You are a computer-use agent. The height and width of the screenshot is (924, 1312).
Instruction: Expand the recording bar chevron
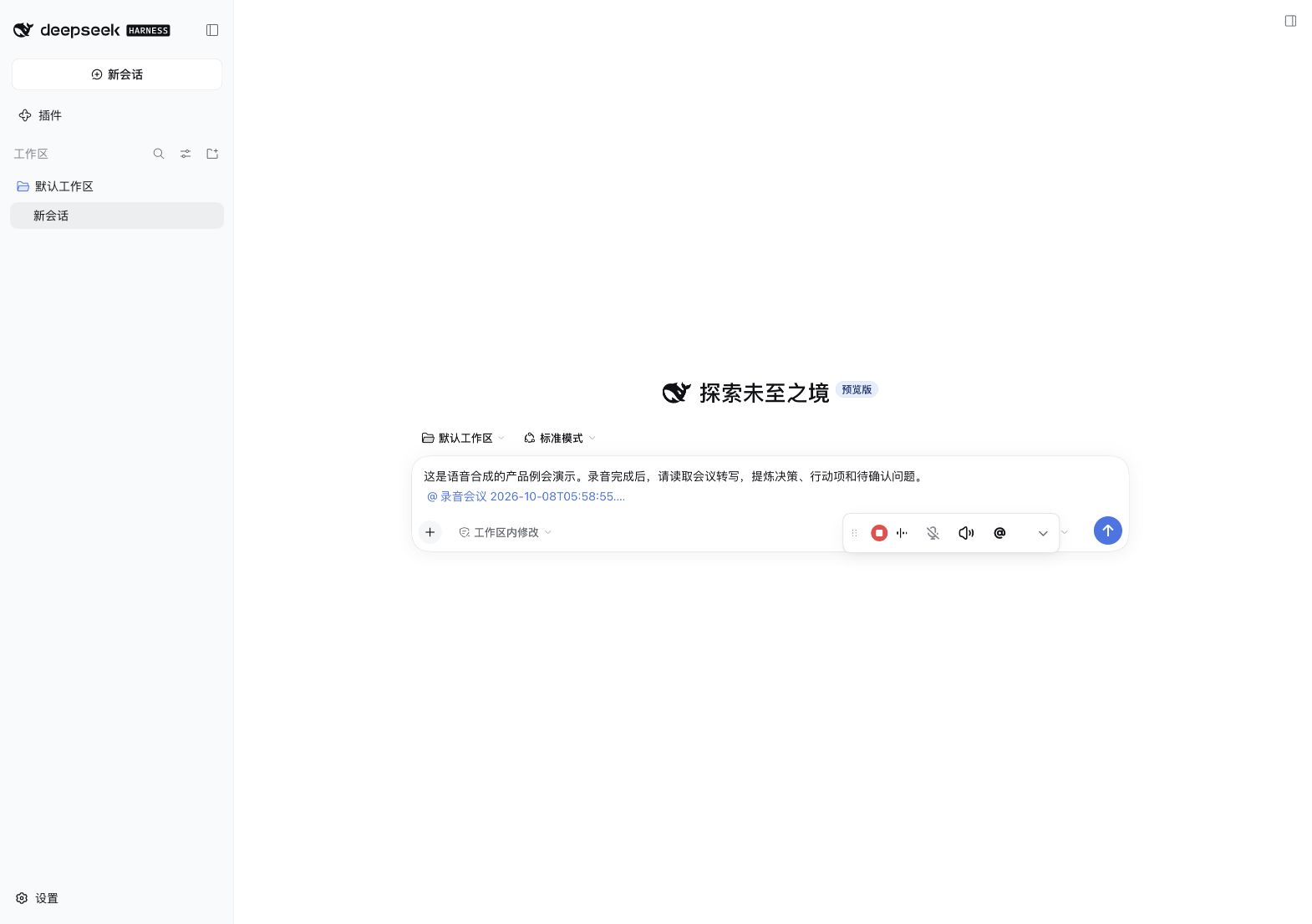point(1043,533)
